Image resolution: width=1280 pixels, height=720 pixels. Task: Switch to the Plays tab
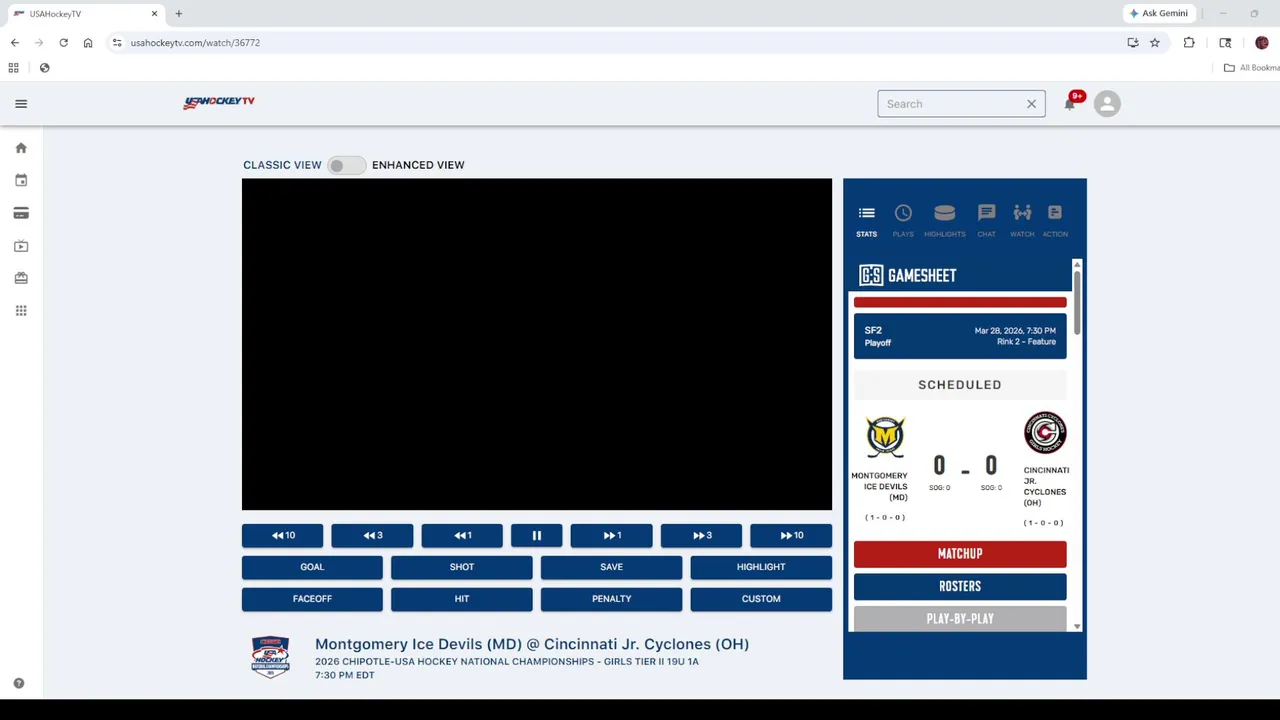[x=903, y=221]
